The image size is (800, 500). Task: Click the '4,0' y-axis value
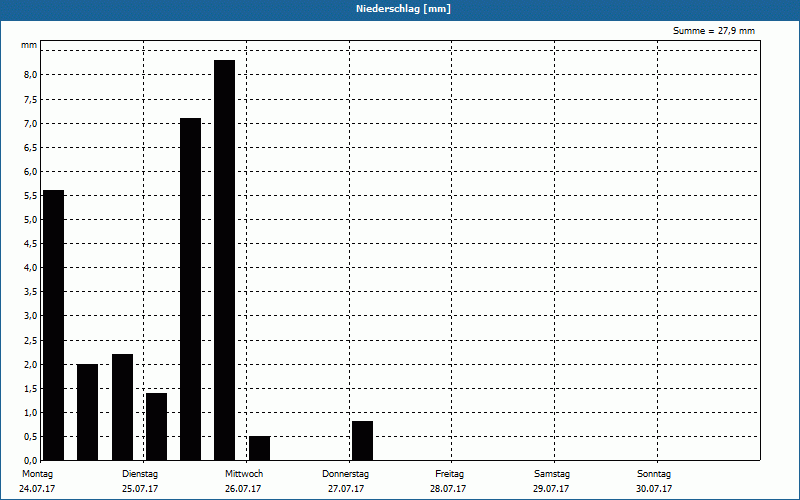pyautogui.click(x=31, y=268)
